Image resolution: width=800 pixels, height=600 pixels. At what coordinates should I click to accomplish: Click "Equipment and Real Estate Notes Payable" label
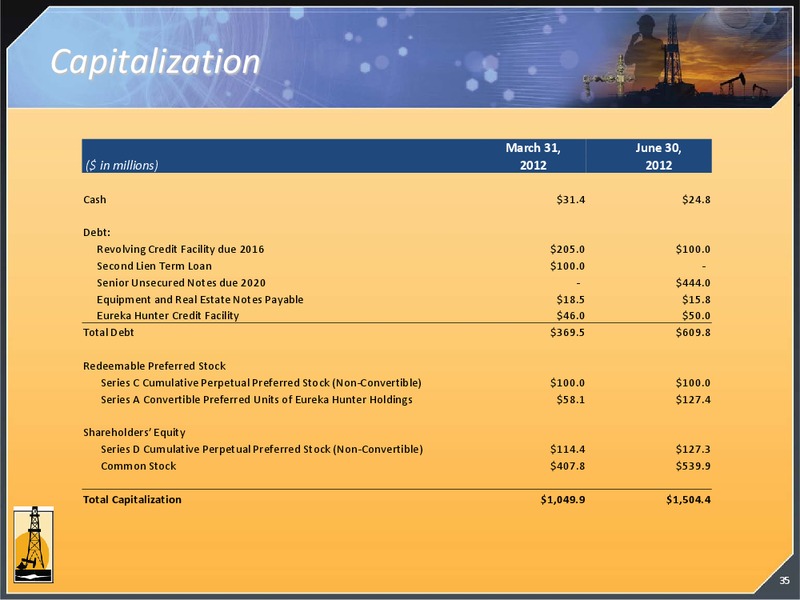point(200,299)
